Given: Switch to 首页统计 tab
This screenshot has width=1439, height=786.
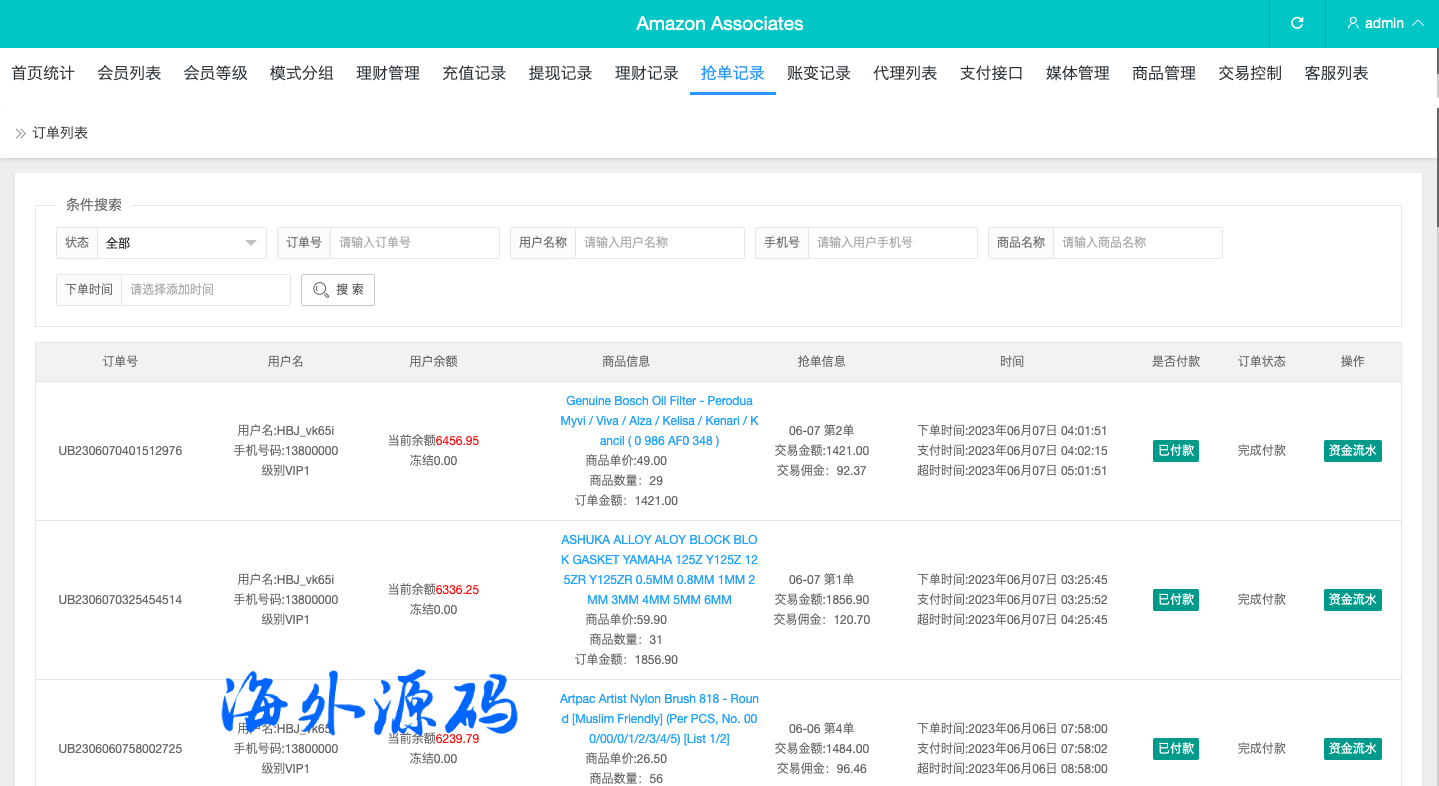Looking at the screenshot, I should pos(43,73).
